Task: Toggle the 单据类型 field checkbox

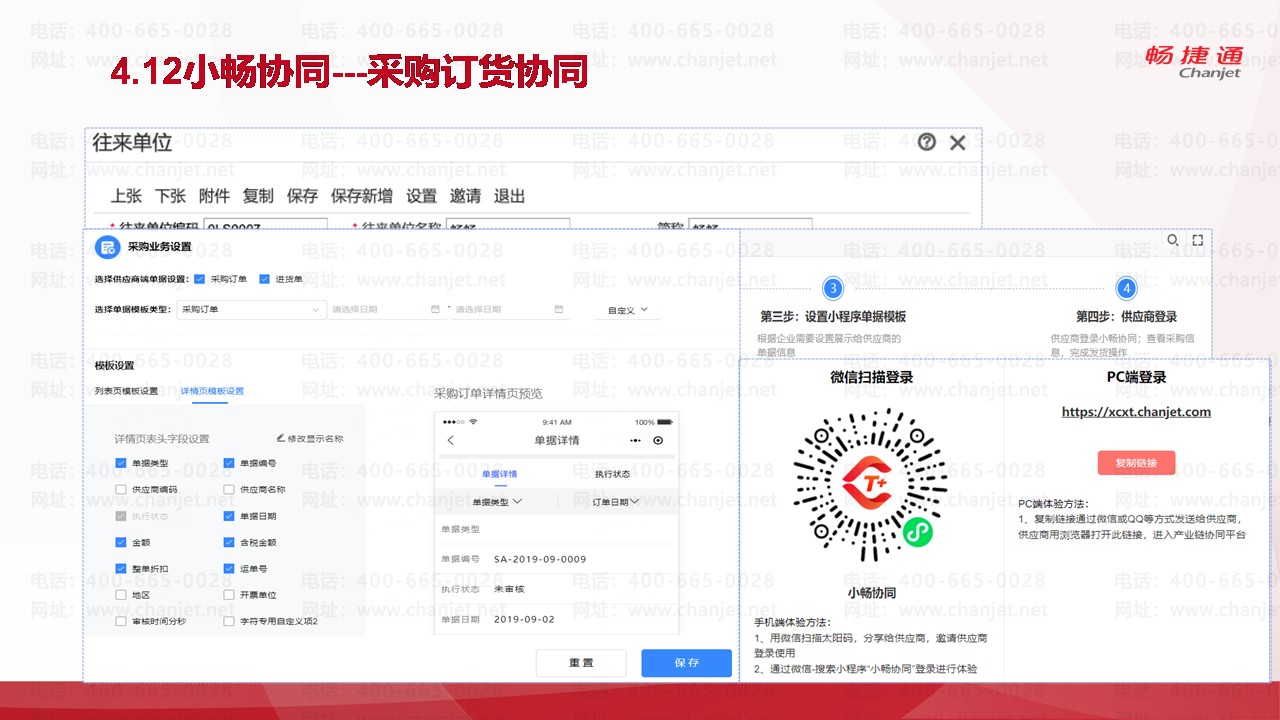Action: point(121,463)
